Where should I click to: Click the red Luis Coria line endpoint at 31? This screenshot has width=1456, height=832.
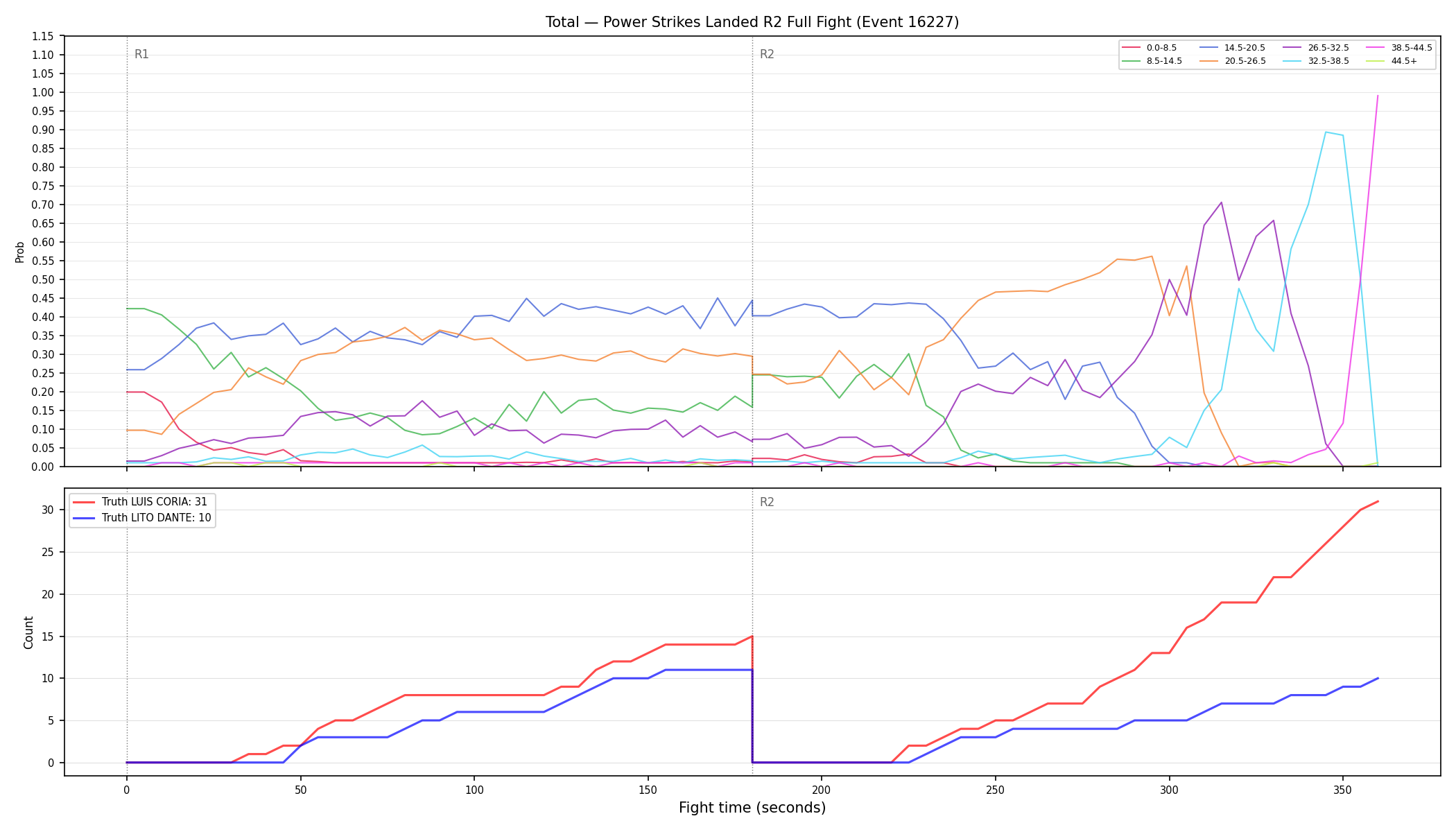tap(1377, 501)
